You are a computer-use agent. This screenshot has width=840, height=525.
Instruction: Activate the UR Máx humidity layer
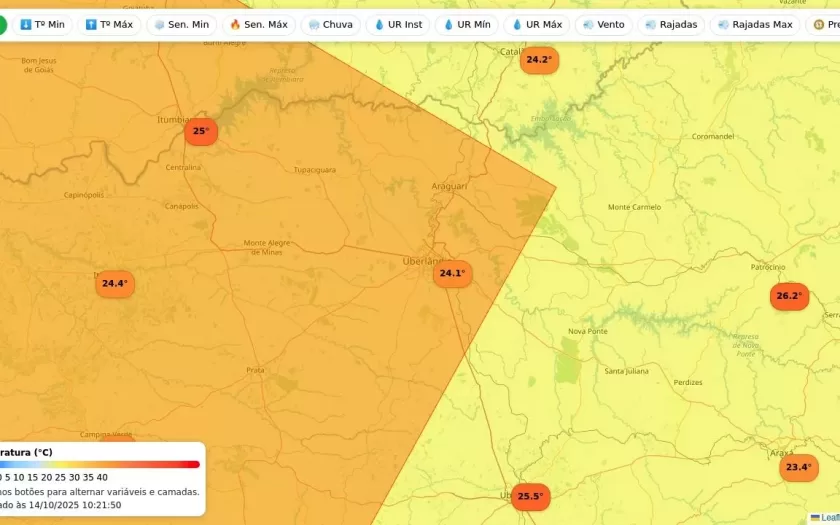(x=536, y=25)
